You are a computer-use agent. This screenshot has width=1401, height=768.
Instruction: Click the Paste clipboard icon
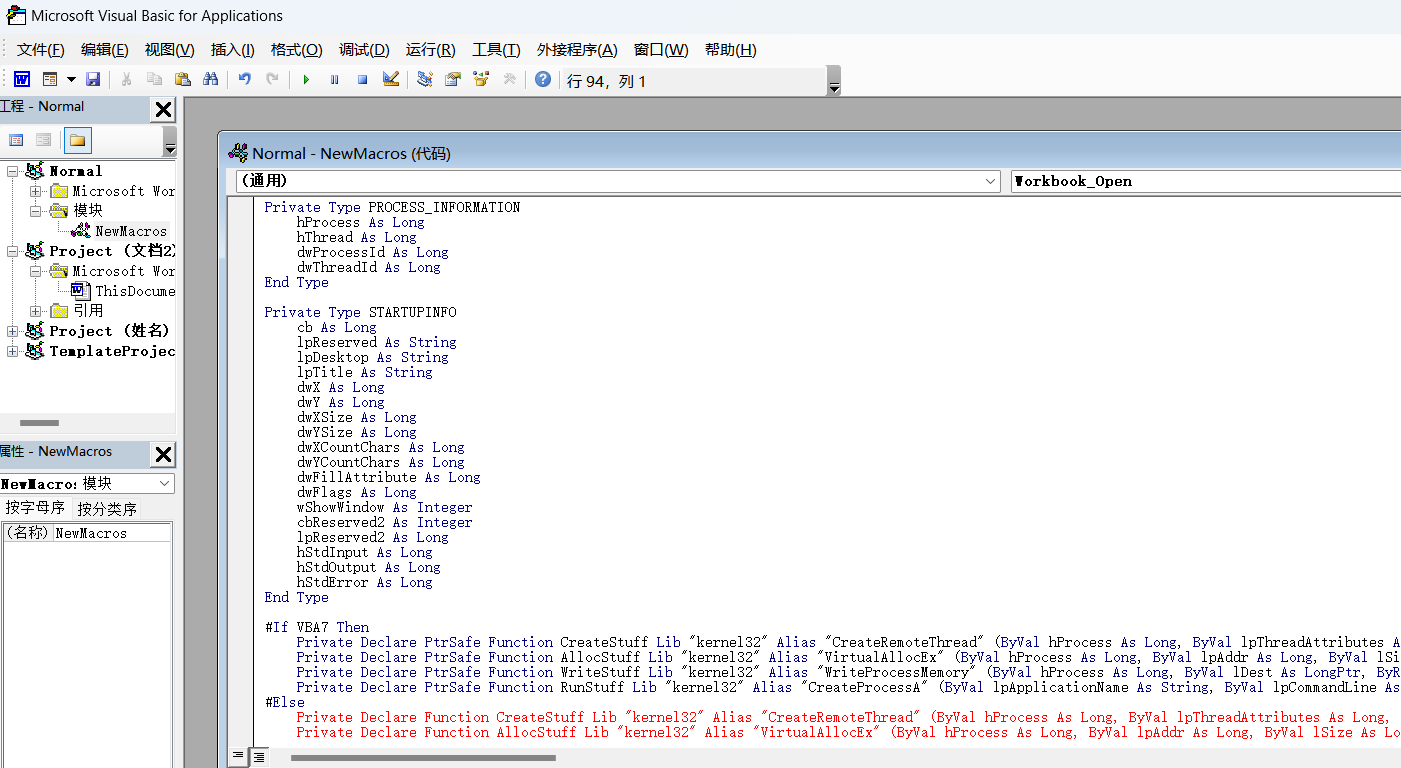coord(182,79)
